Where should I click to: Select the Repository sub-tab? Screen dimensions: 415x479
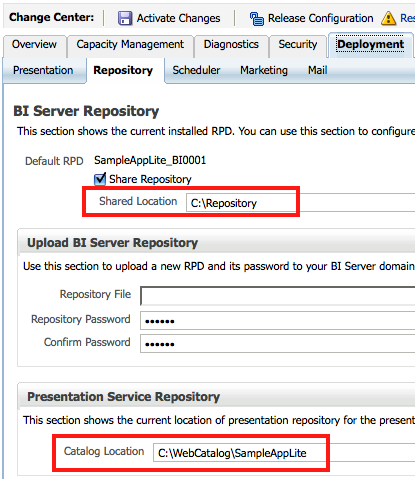click(123, 70)
